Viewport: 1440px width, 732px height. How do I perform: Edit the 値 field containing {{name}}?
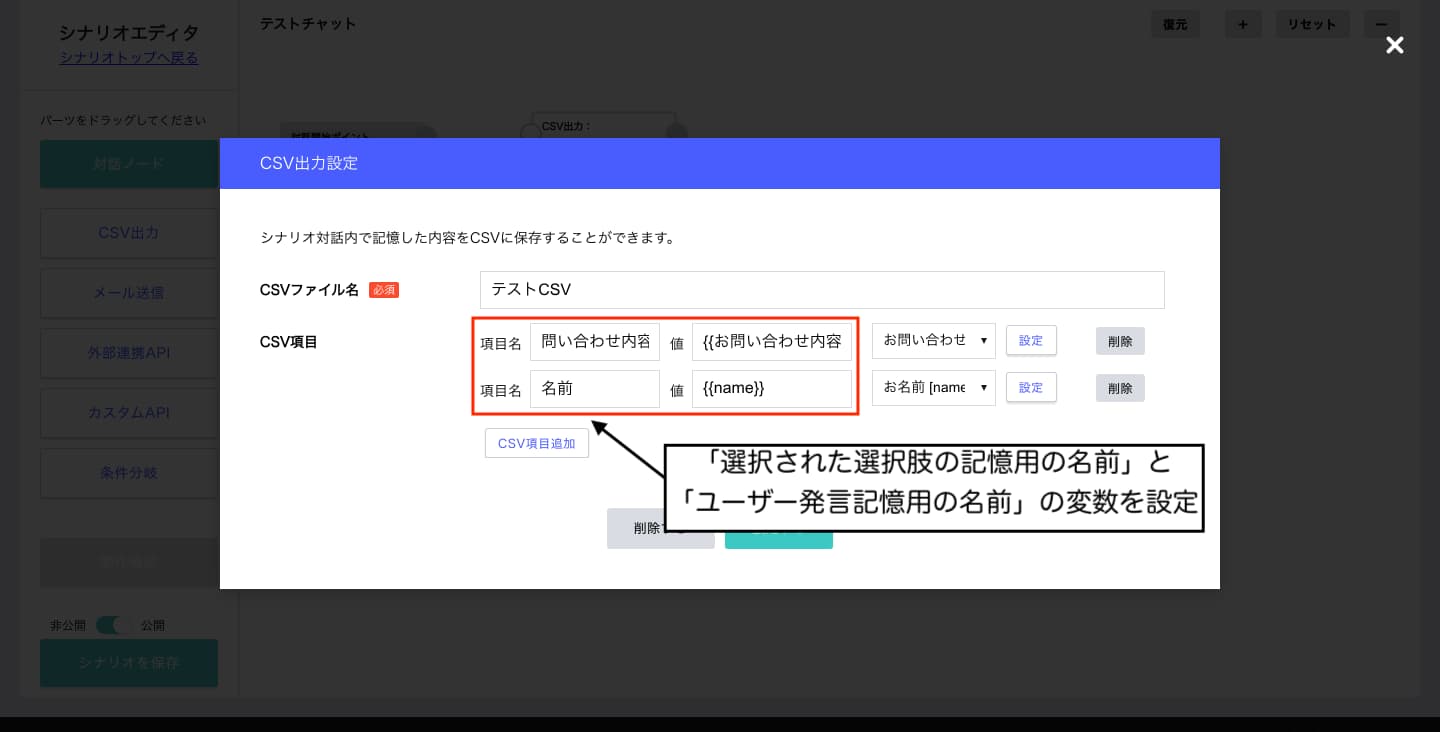pyautogui.click(x=772, y=389)
